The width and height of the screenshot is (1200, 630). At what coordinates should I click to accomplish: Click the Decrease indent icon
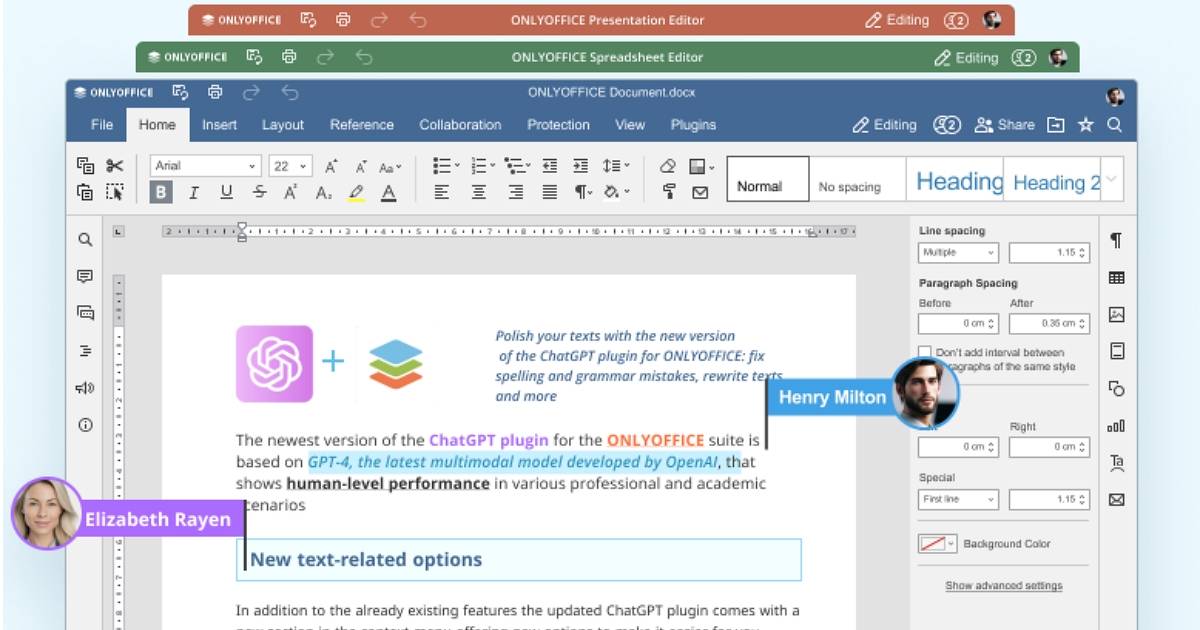549,166
